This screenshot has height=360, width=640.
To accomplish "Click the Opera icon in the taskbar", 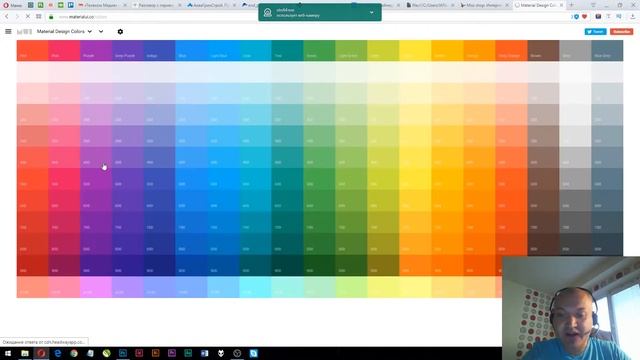I will 41,353.
